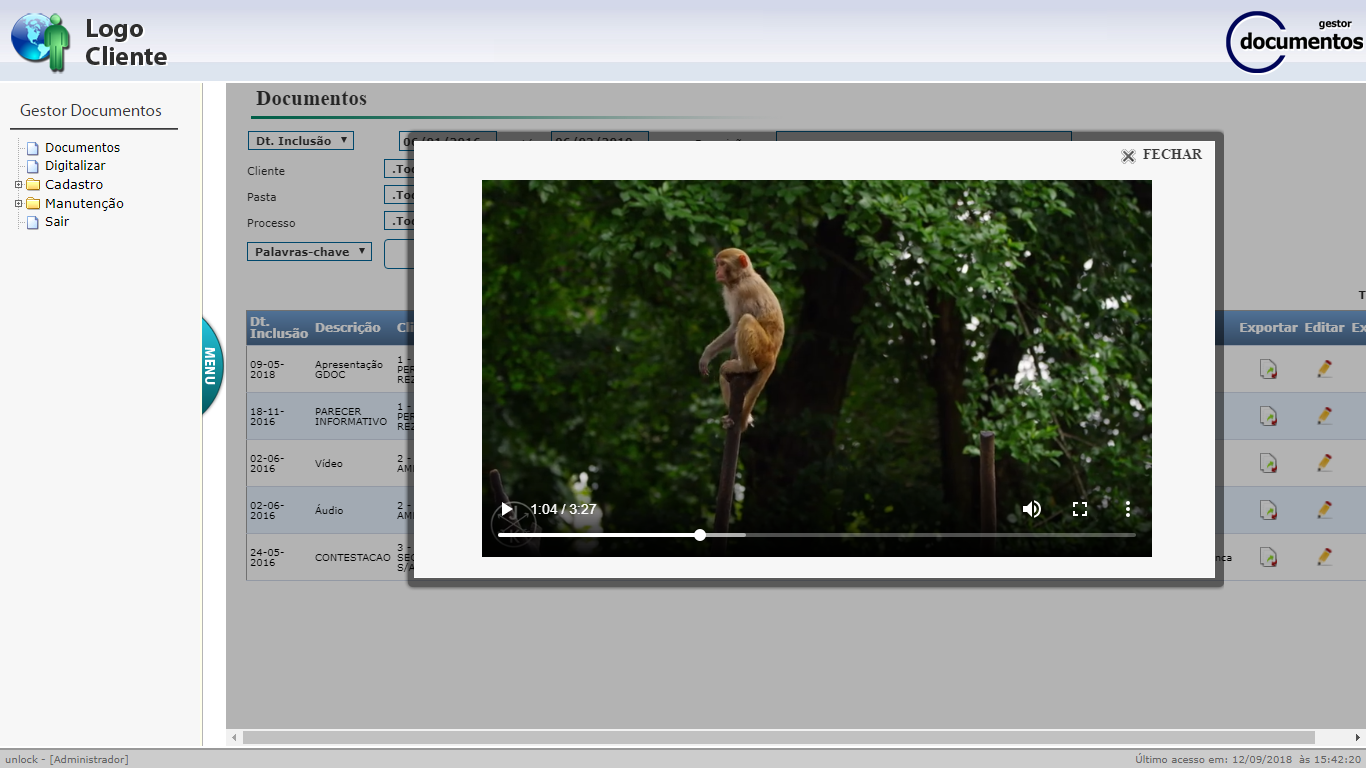Play the video in the popup

(507, 510)
